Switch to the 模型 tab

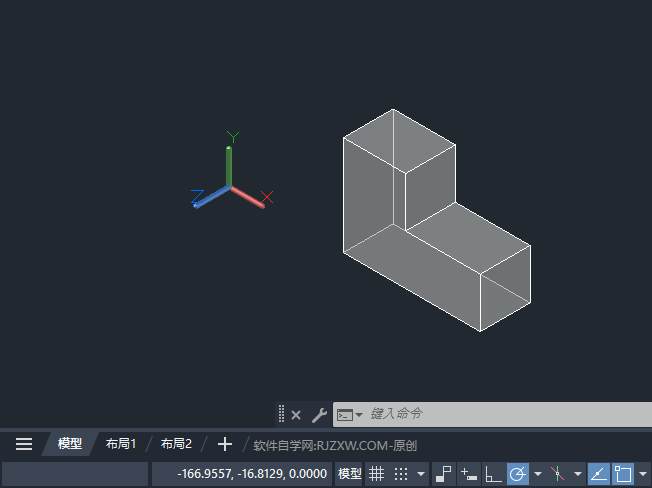pos(70,444)
